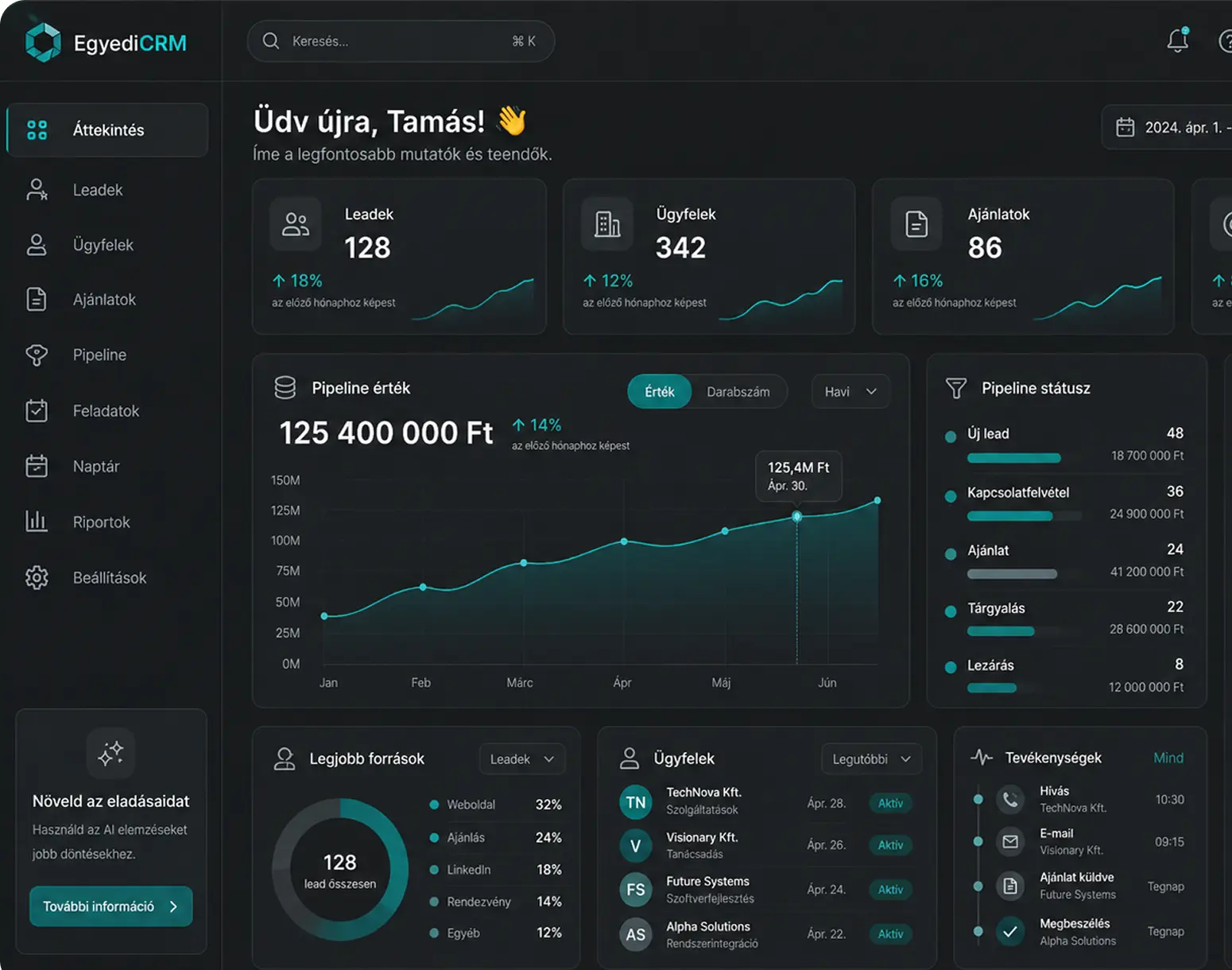
Task: Click the E-mail envelope activity icon
Action: click(1010, 841)
